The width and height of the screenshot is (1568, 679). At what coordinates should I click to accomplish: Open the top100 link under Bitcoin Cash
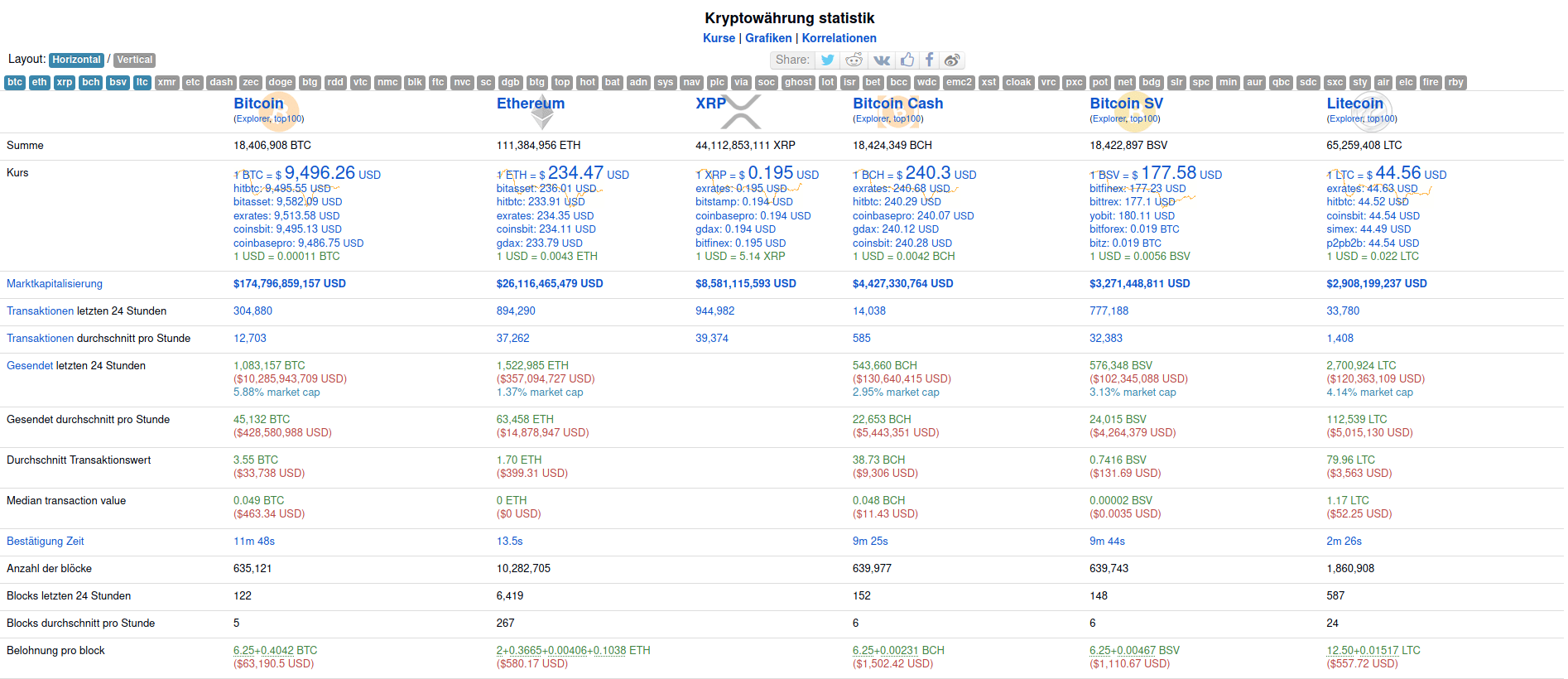907,118
